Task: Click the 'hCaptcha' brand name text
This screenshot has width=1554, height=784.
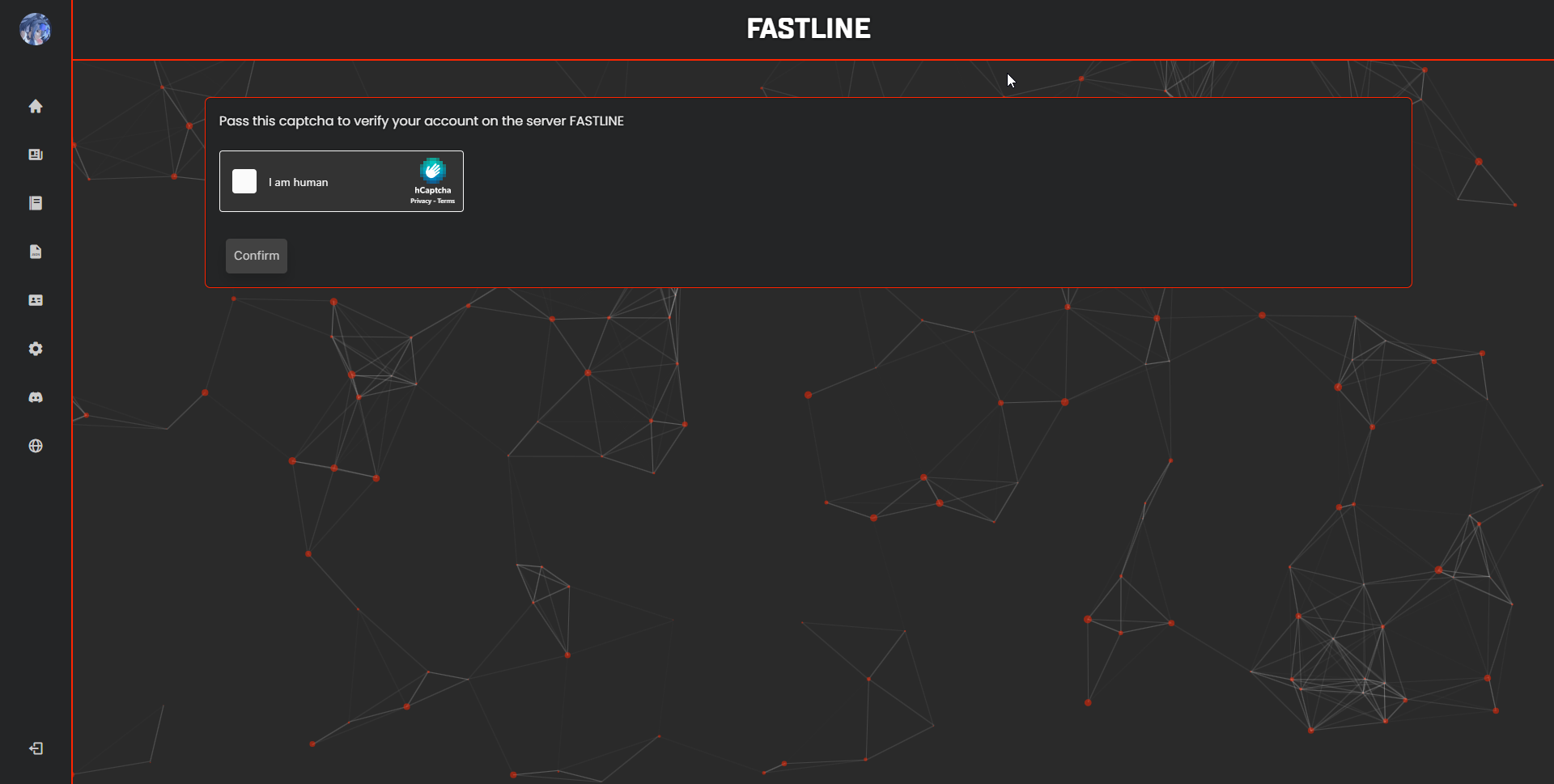Action: (x=433, y=191)
